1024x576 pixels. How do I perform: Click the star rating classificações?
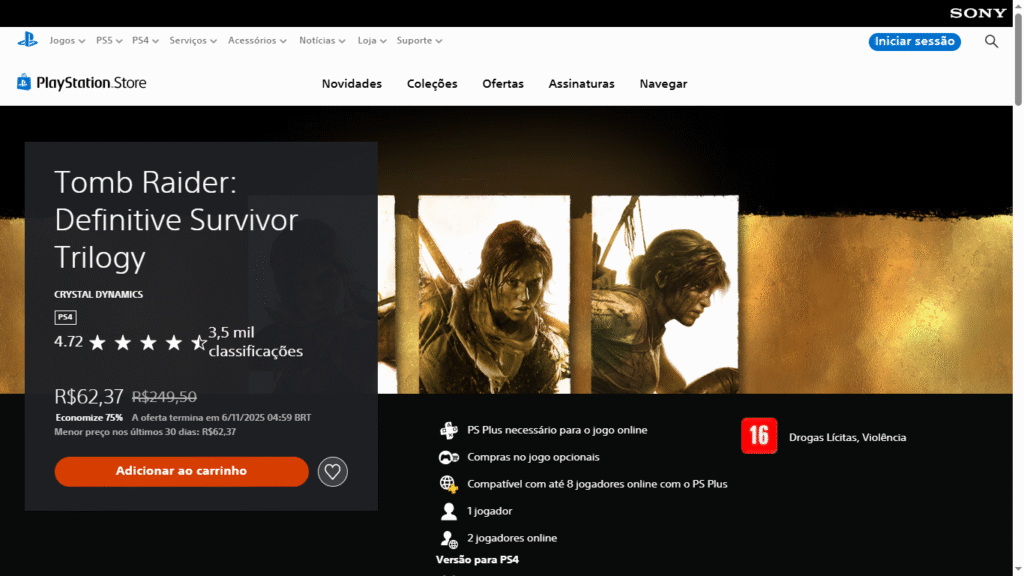click(x=148, y=343)
